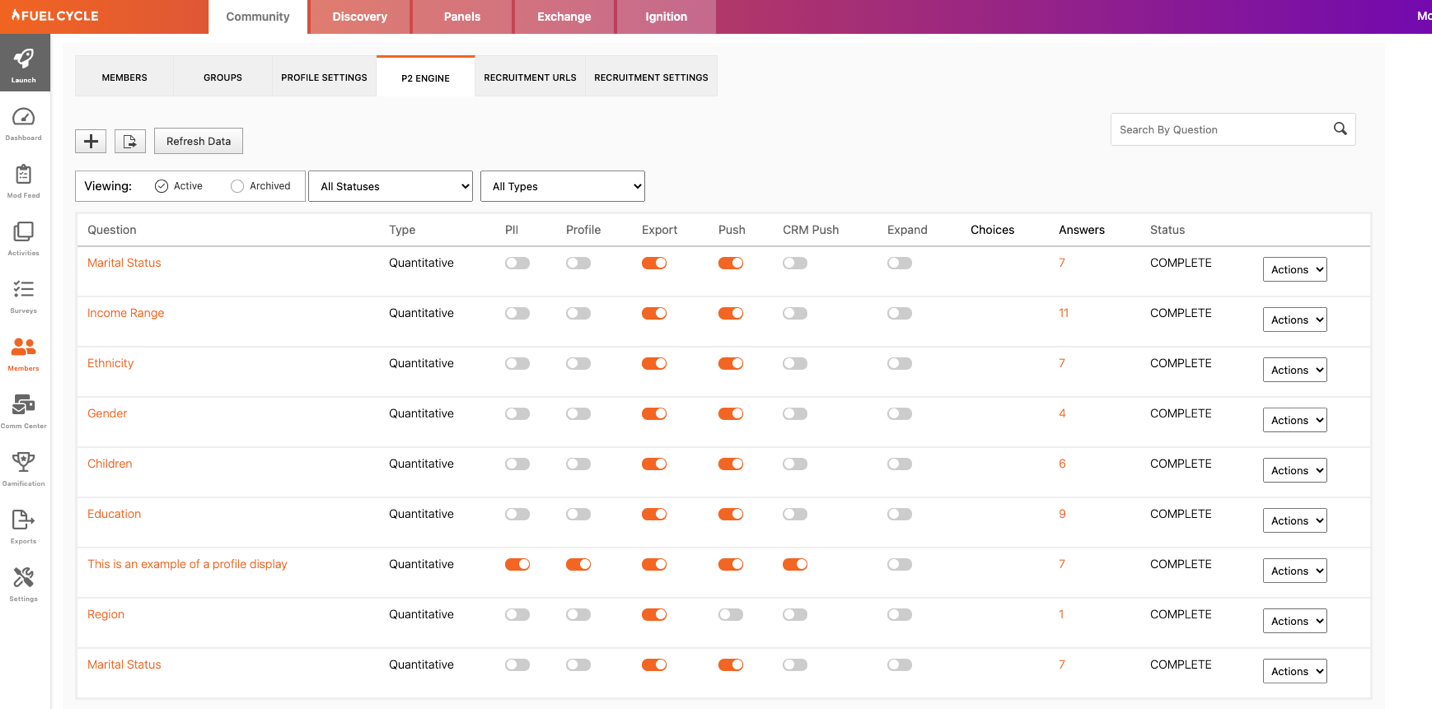Screen dimensions: 1432x709
Task: Open the Profile Settings sub-tab
Action: 324,77
